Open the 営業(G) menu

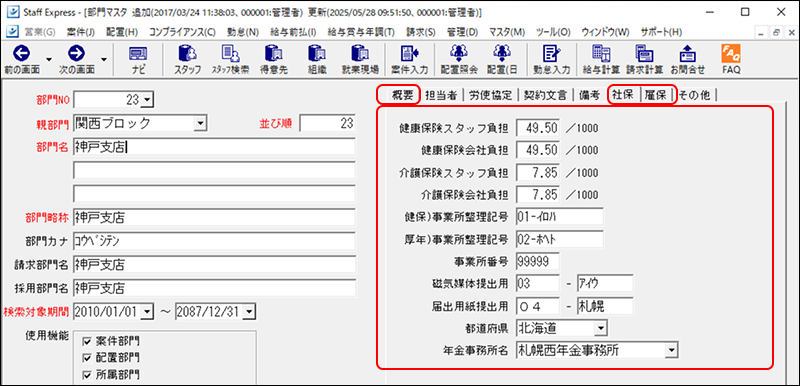[x=40, y=32]
